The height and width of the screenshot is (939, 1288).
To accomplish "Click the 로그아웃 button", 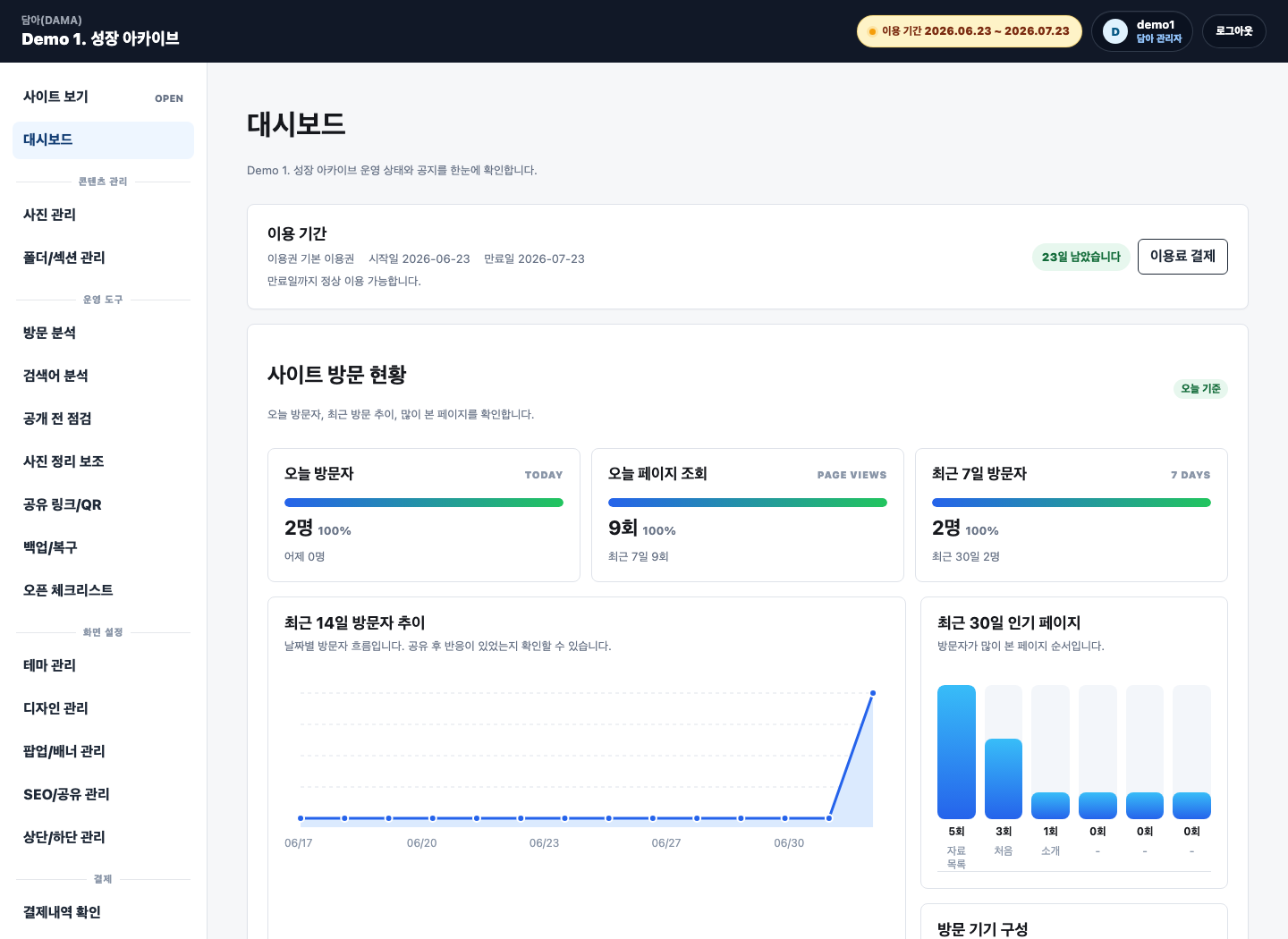I will tap(1233, 31).
